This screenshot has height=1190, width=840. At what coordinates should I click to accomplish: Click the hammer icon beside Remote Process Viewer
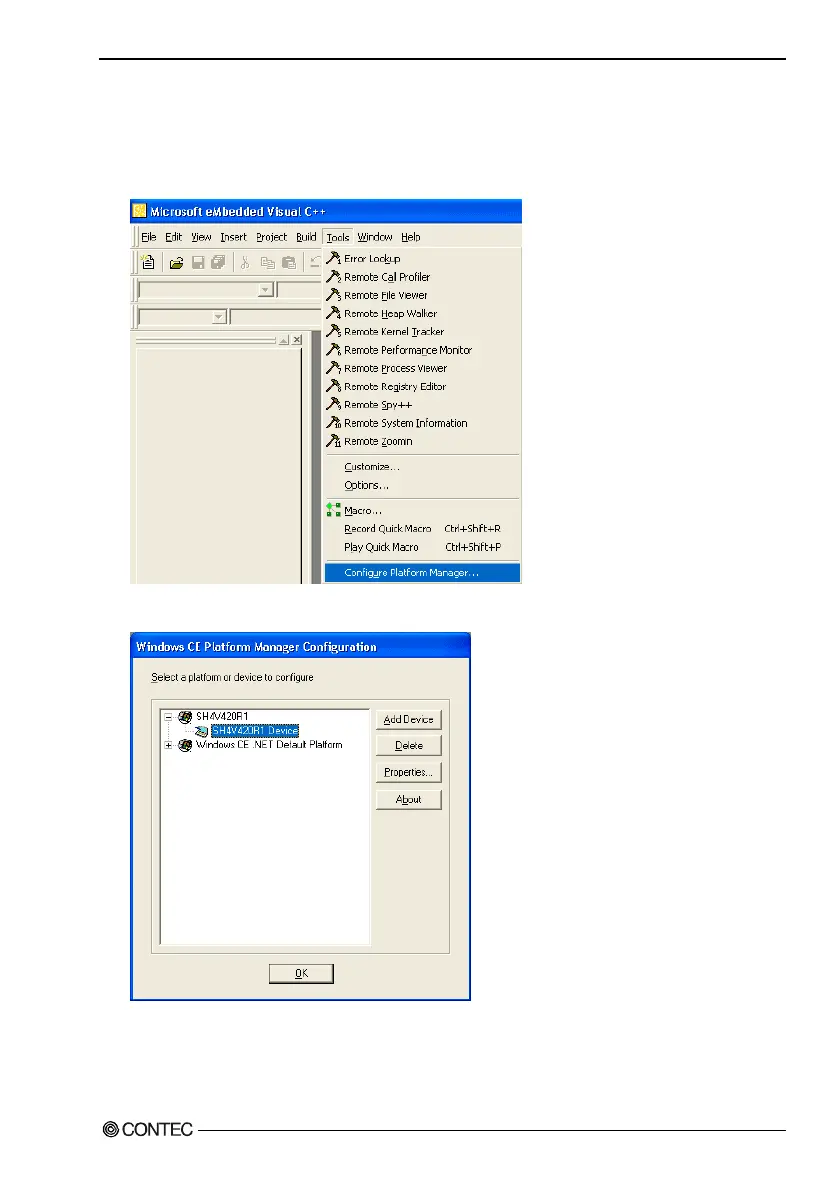point(333,367)
